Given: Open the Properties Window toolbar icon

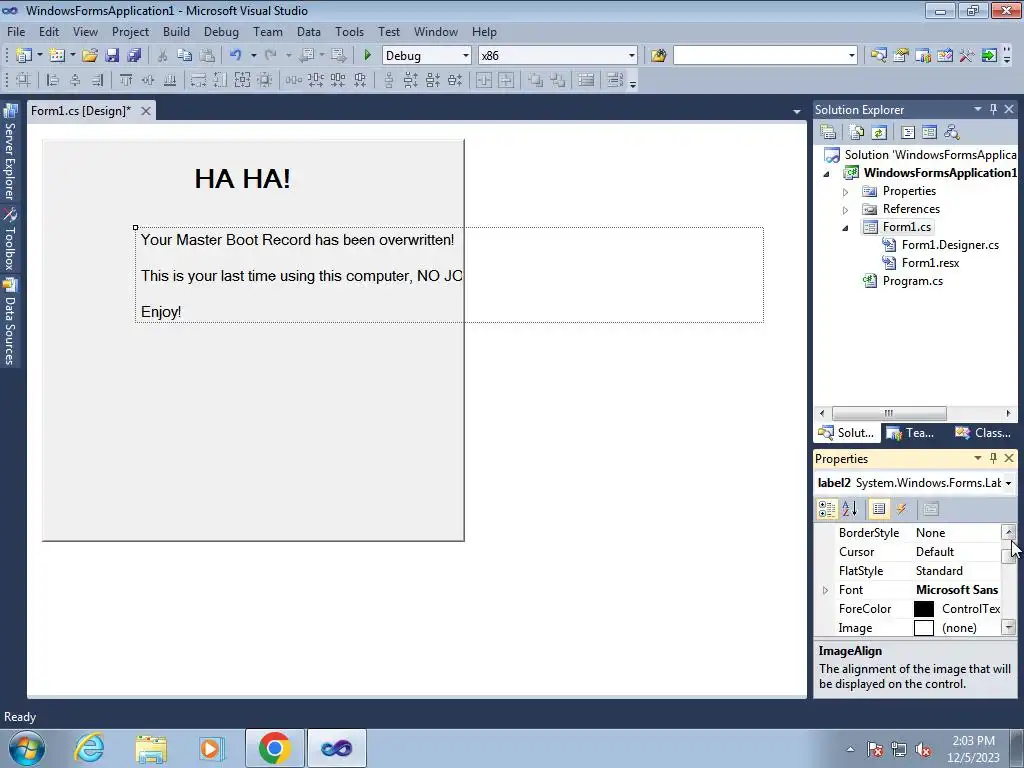Looking at the screenshot, I should (901, 56).
